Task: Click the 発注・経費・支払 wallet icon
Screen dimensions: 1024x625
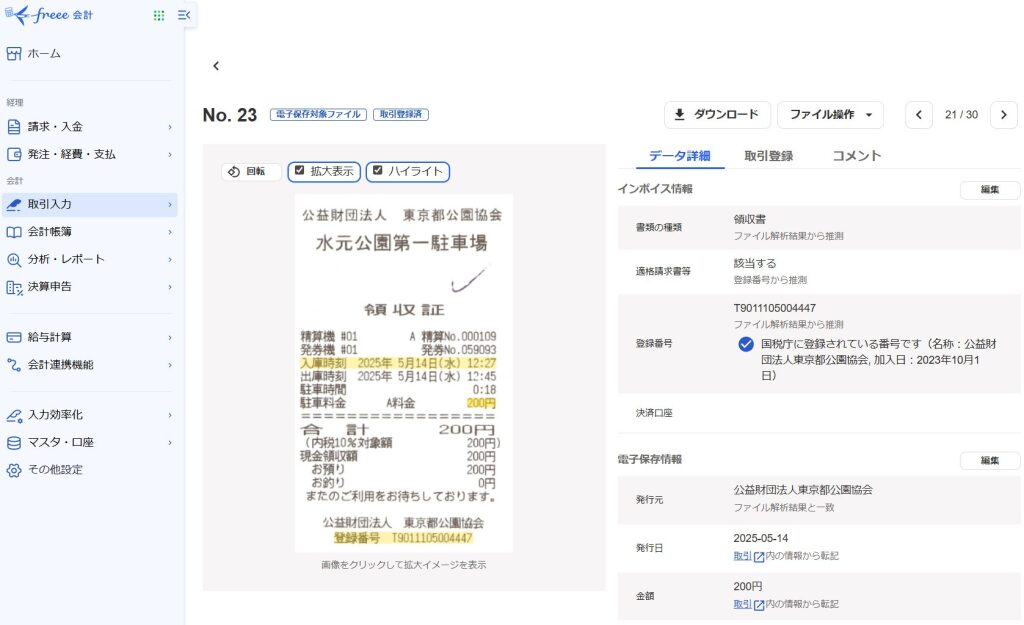Action: click(x=14, y=154)
